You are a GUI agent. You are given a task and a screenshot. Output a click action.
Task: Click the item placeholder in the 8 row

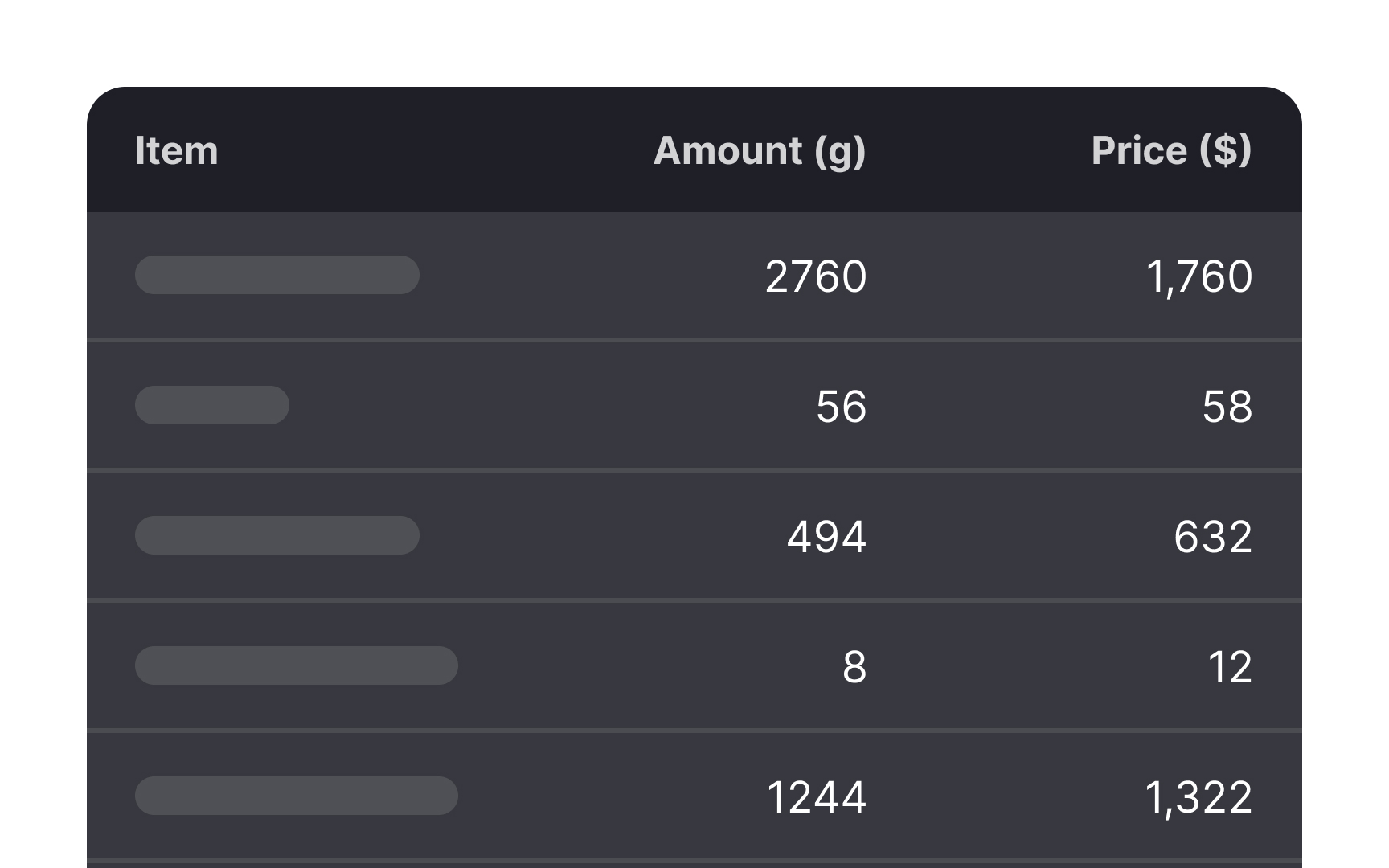(297, 665)
